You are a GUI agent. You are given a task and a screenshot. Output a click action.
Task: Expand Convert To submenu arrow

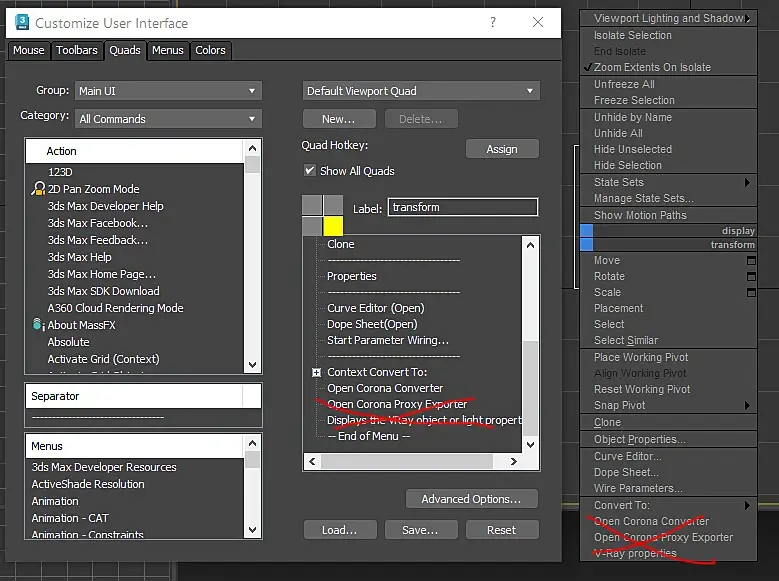747,505
